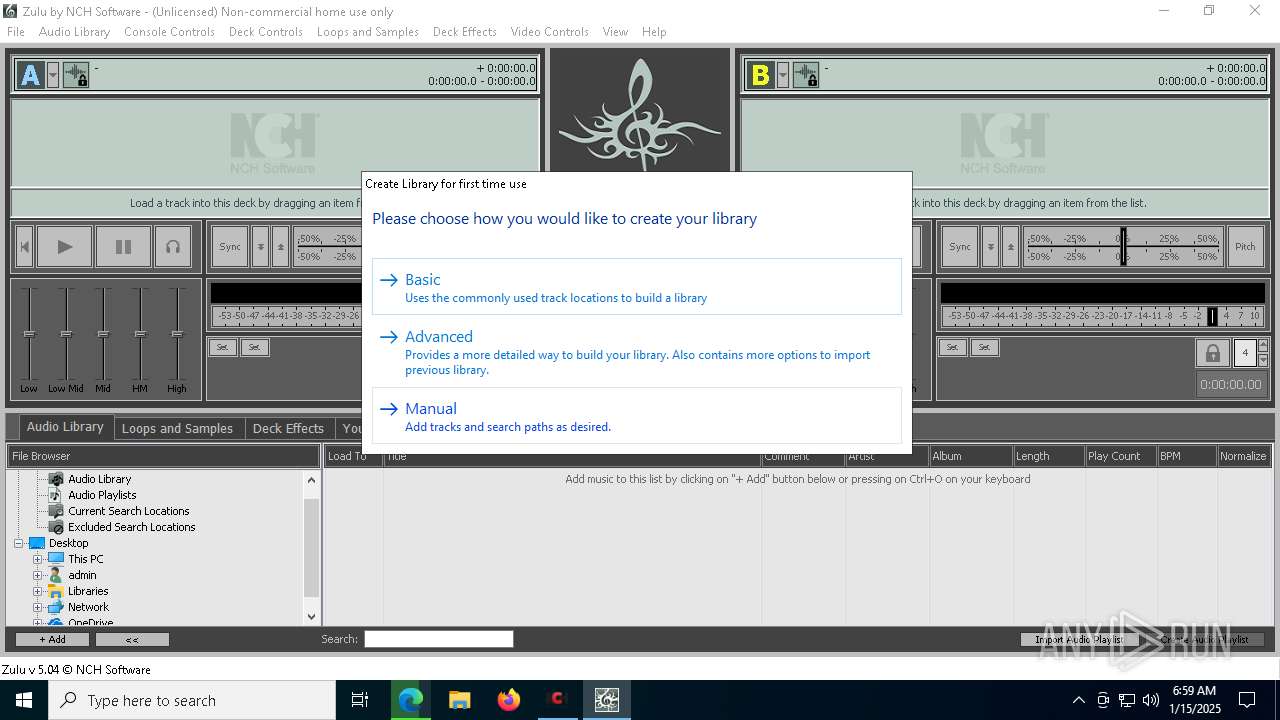Decrease Deck B loop beat count
This screenshot has height=720, width=1280.
pos(1263,360)
